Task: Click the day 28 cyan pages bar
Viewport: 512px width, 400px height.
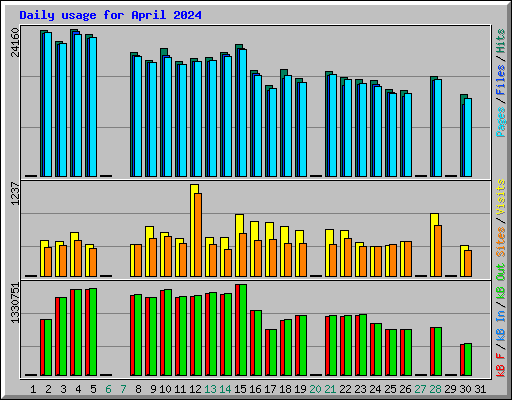Action: click(x=438, y=128)
